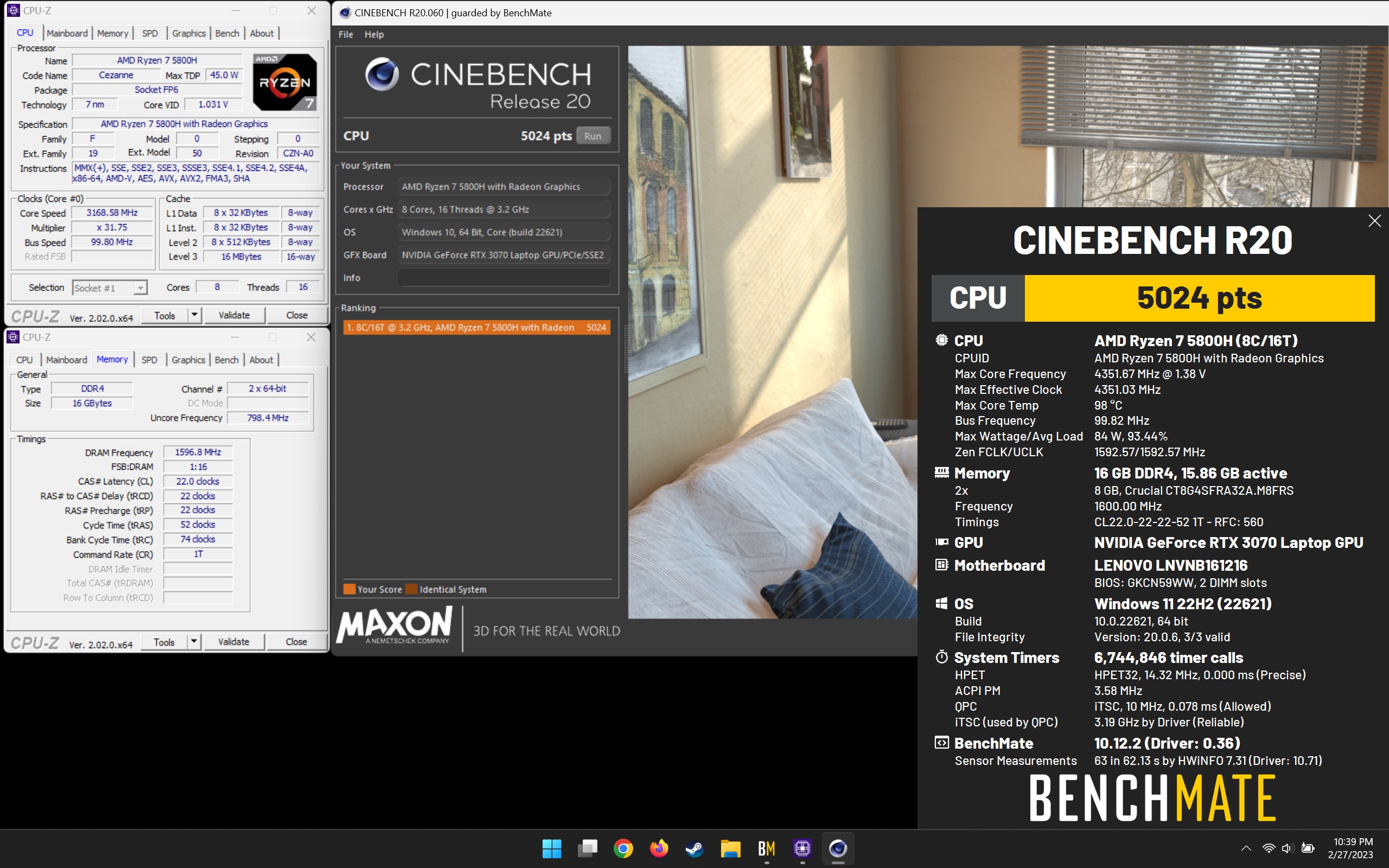This screenshot has width=1389, height=868.
Task: Show hidden icons in the system tray
Action: tap(1246, 848)
